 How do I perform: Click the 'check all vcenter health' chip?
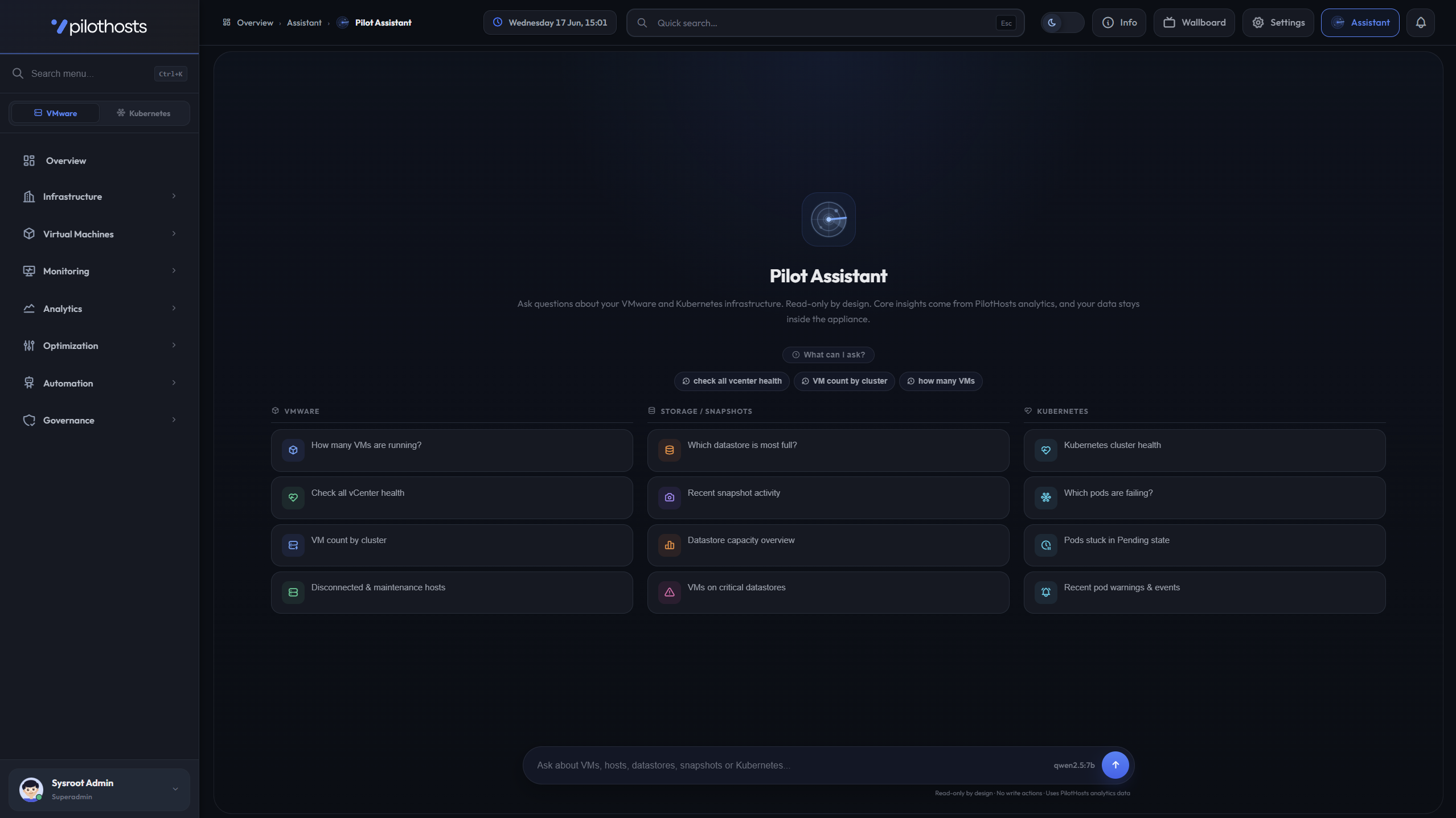click(x=732, y=381)
